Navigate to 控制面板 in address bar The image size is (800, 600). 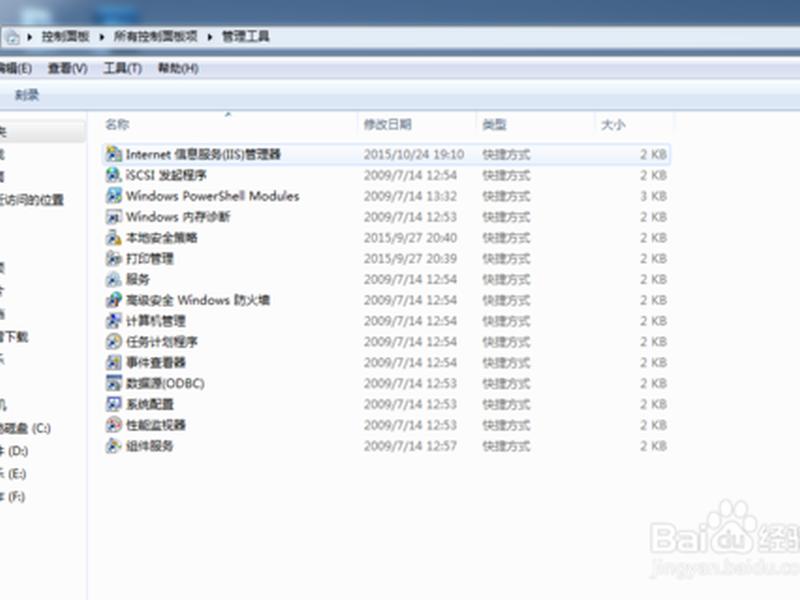[65, 36]
